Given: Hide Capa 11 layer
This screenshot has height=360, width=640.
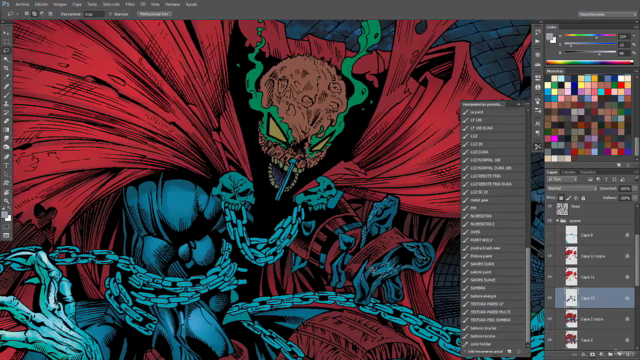Looking at the screenshot, I should coord(550,277).
